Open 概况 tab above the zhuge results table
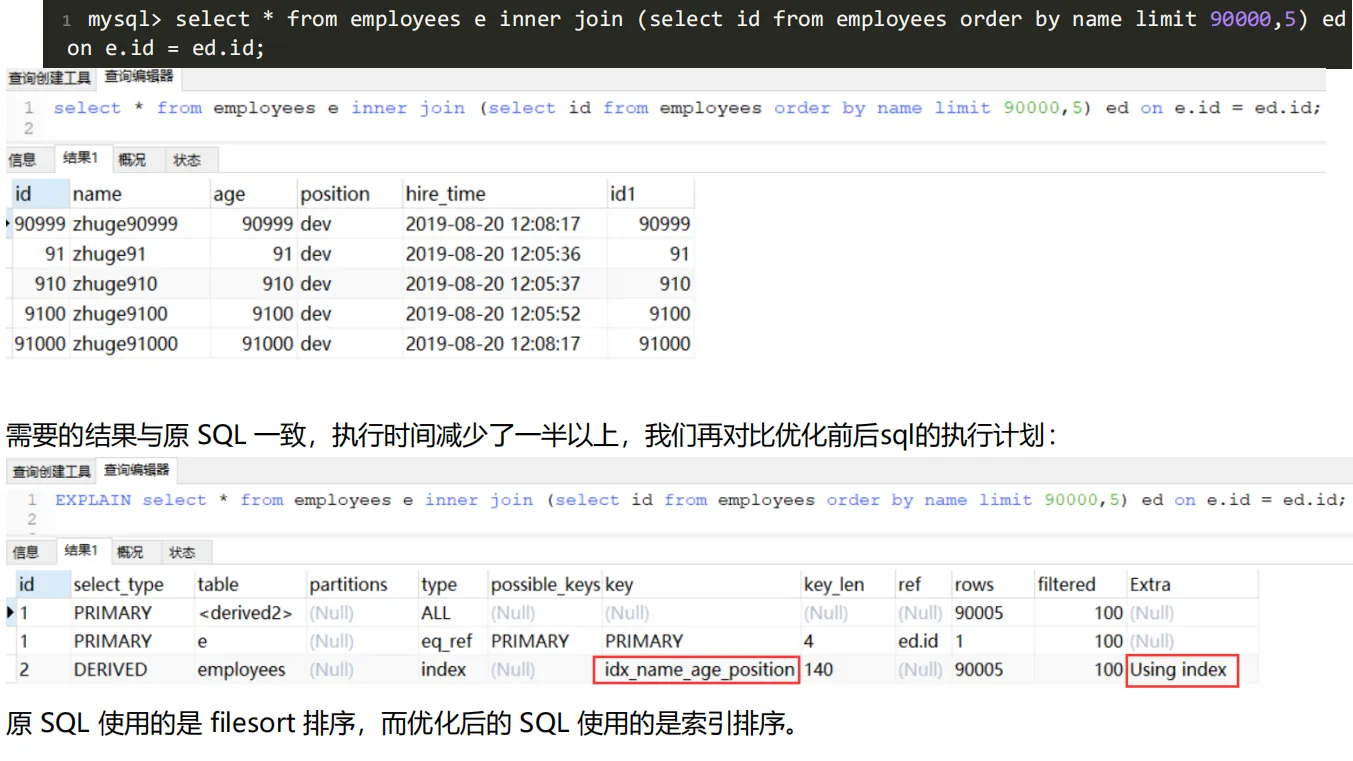Viewport: 1353px width, 761px height. click(132, 160)
